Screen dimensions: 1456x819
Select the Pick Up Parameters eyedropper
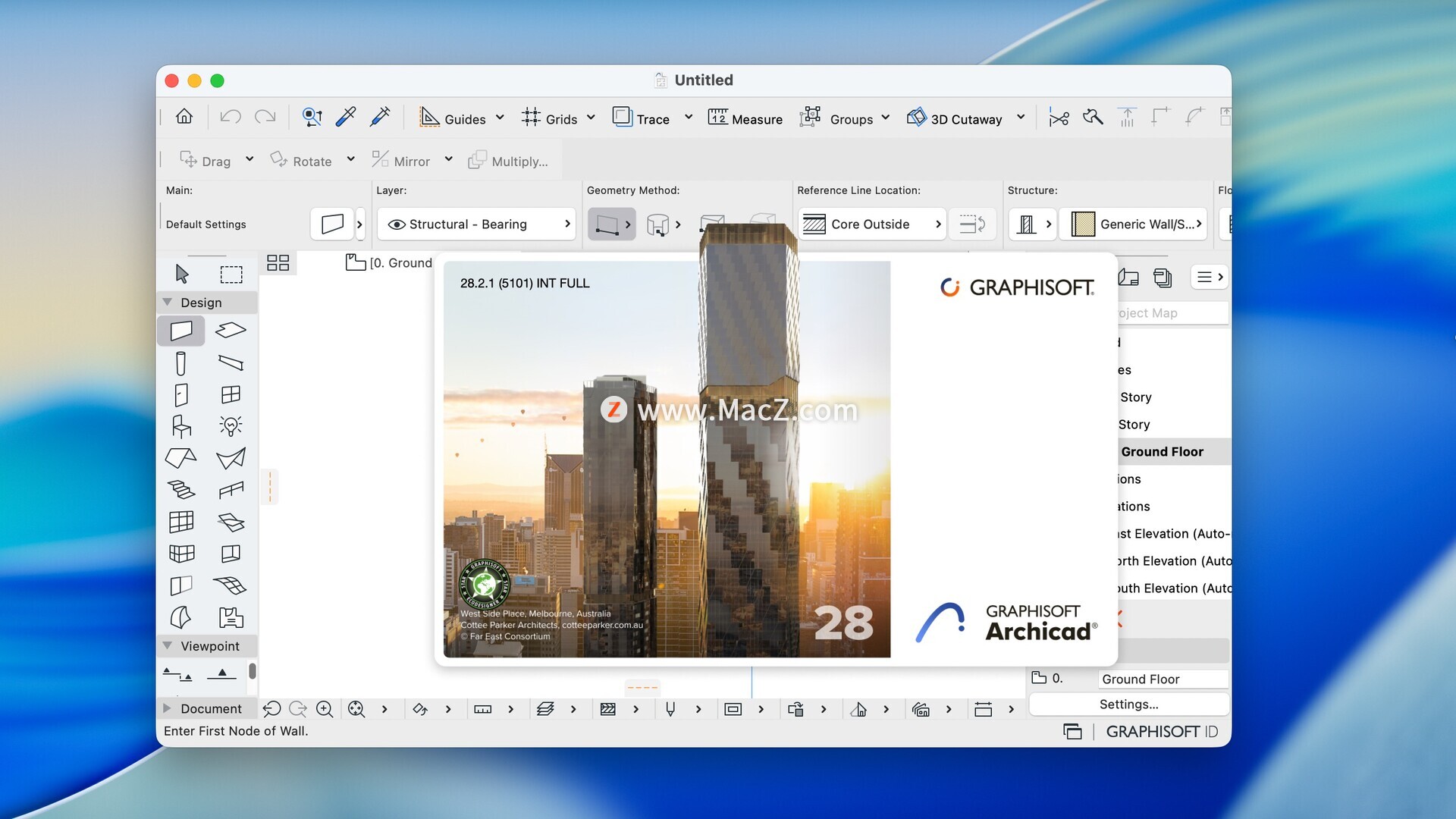pyautogui.click(x=346, y=117)
